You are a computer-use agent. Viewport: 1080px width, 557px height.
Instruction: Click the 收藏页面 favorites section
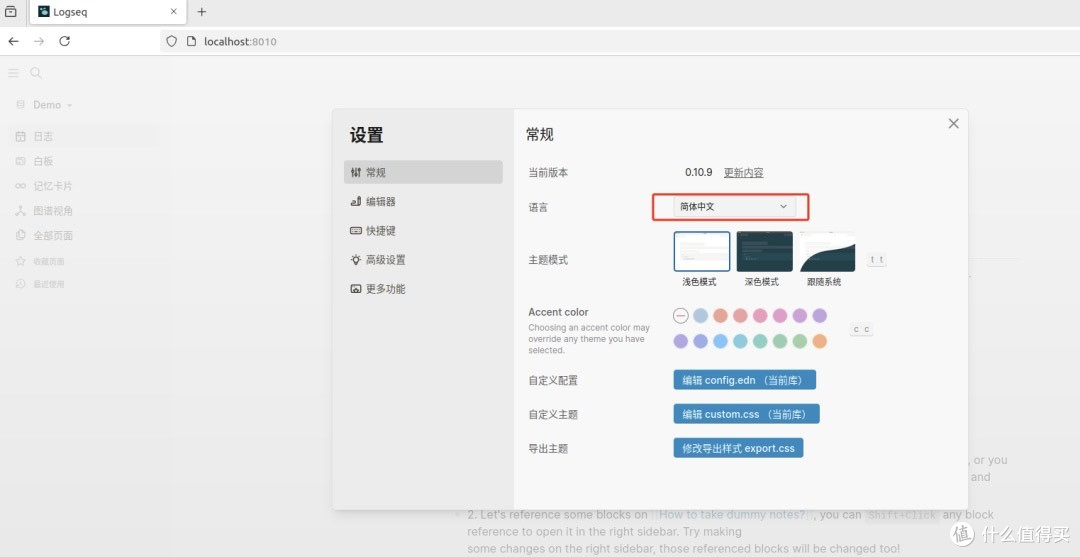coord(48,262)
